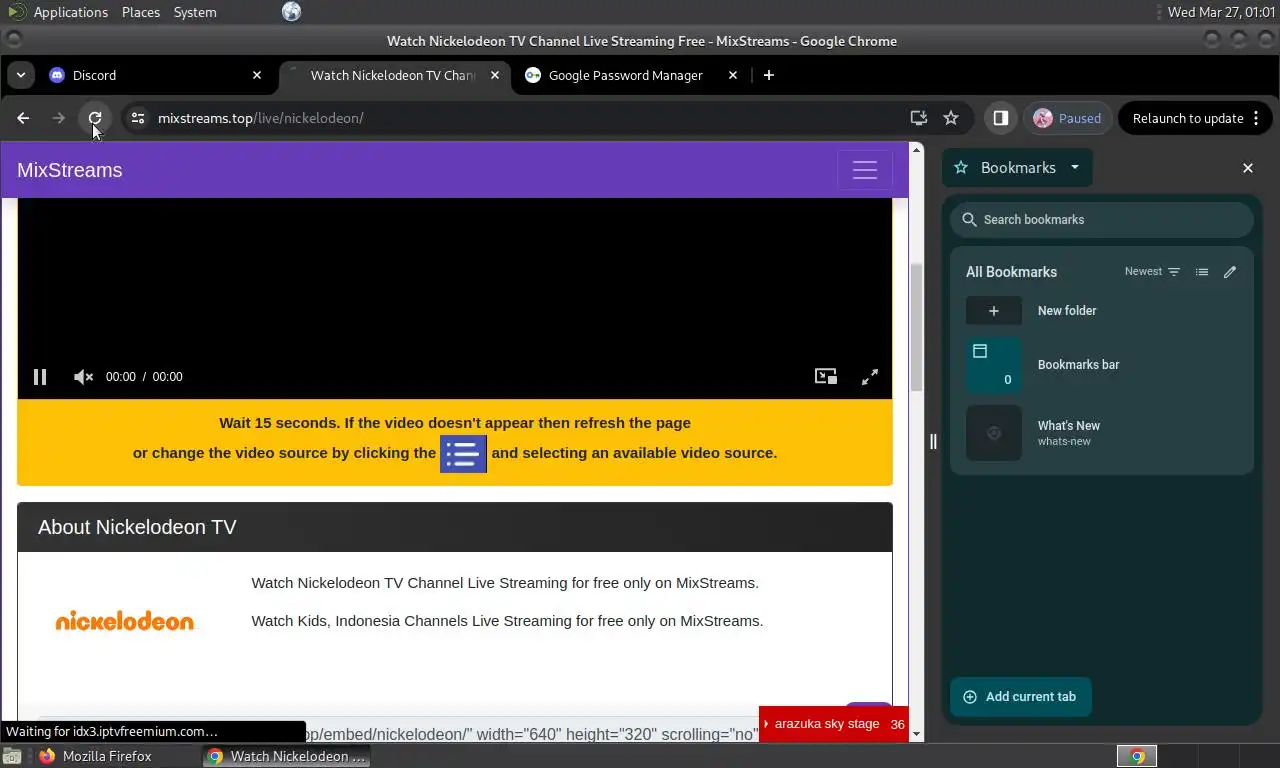Switch to Mozilla Firefox in taskbar
This screenshot has height=768, width=1280.
pos(96,756)
